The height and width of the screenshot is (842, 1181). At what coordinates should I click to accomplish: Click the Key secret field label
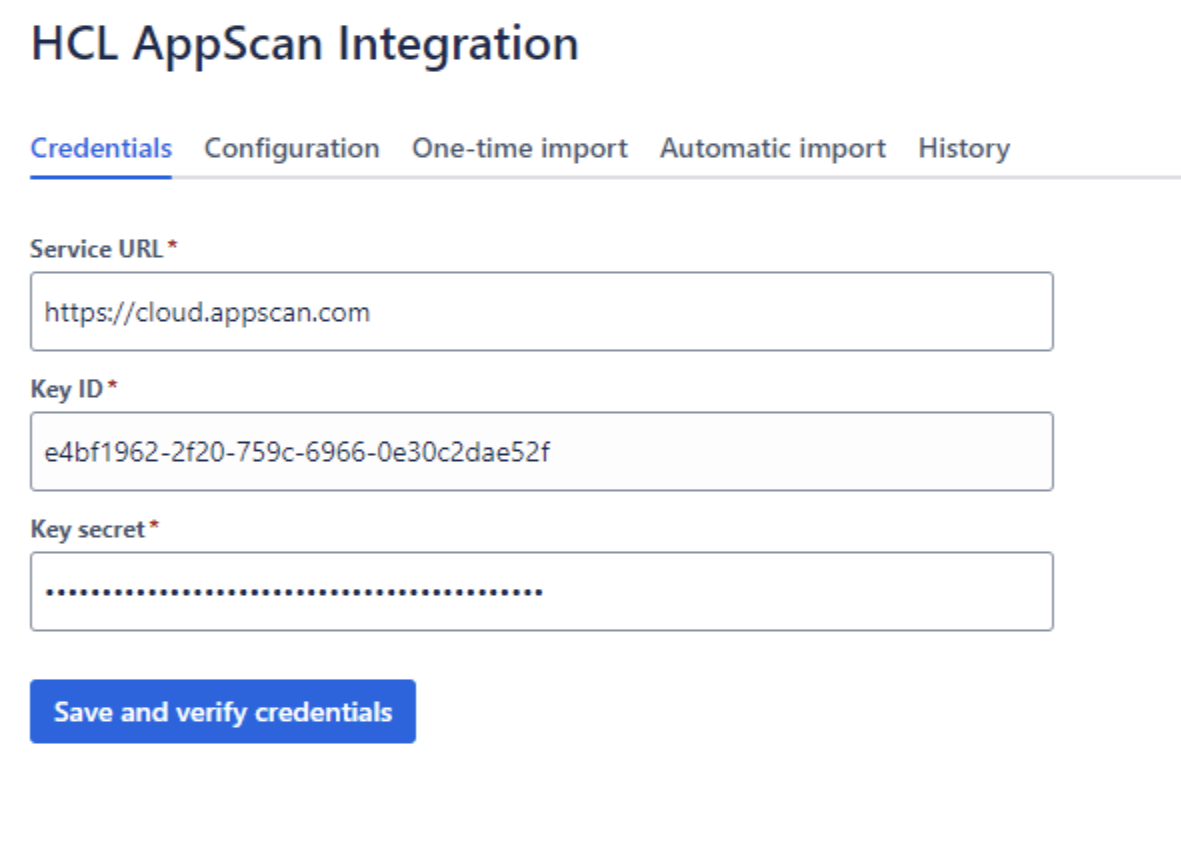[88, 529]
